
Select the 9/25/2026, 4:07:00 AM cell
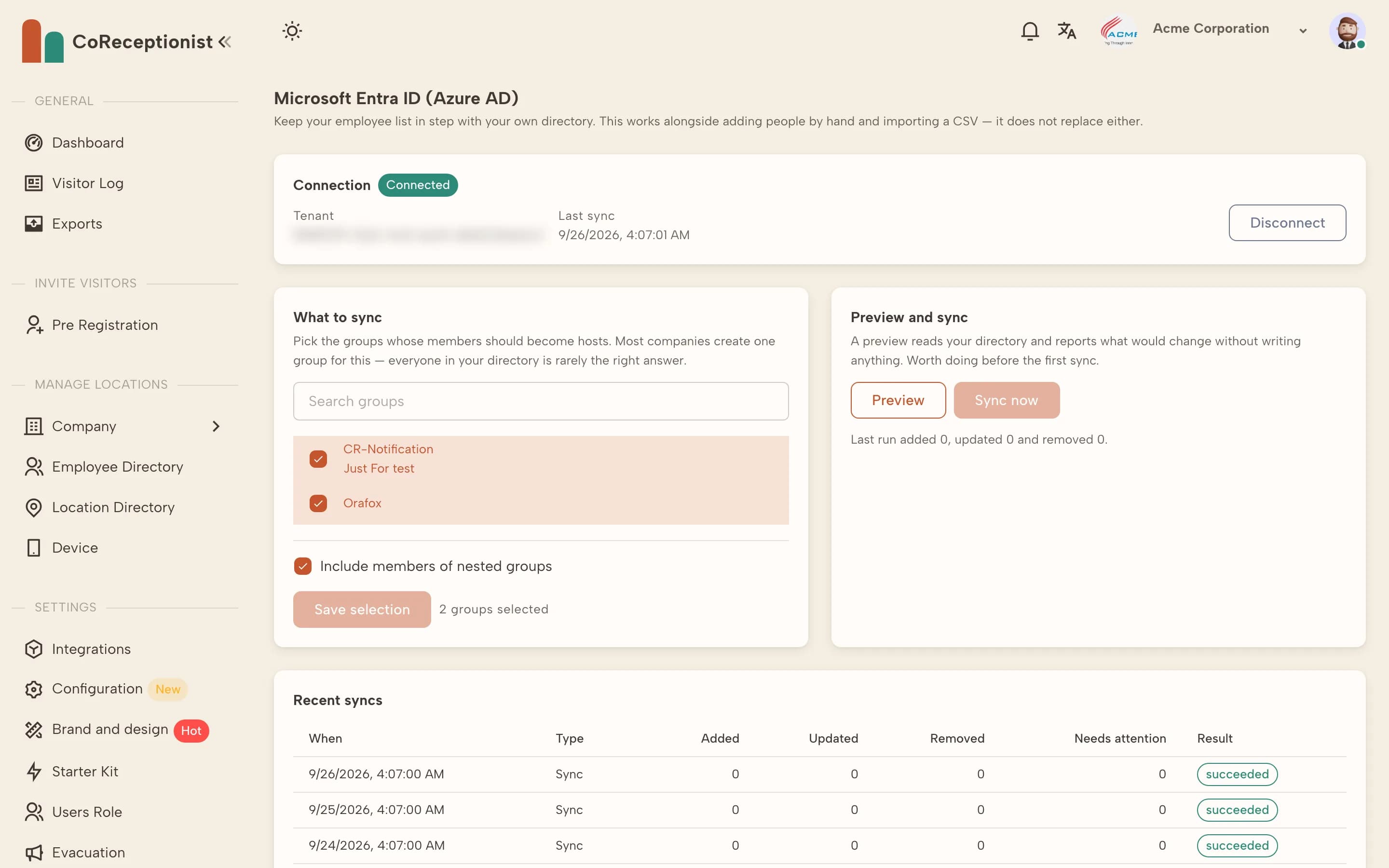coord(377,810)
